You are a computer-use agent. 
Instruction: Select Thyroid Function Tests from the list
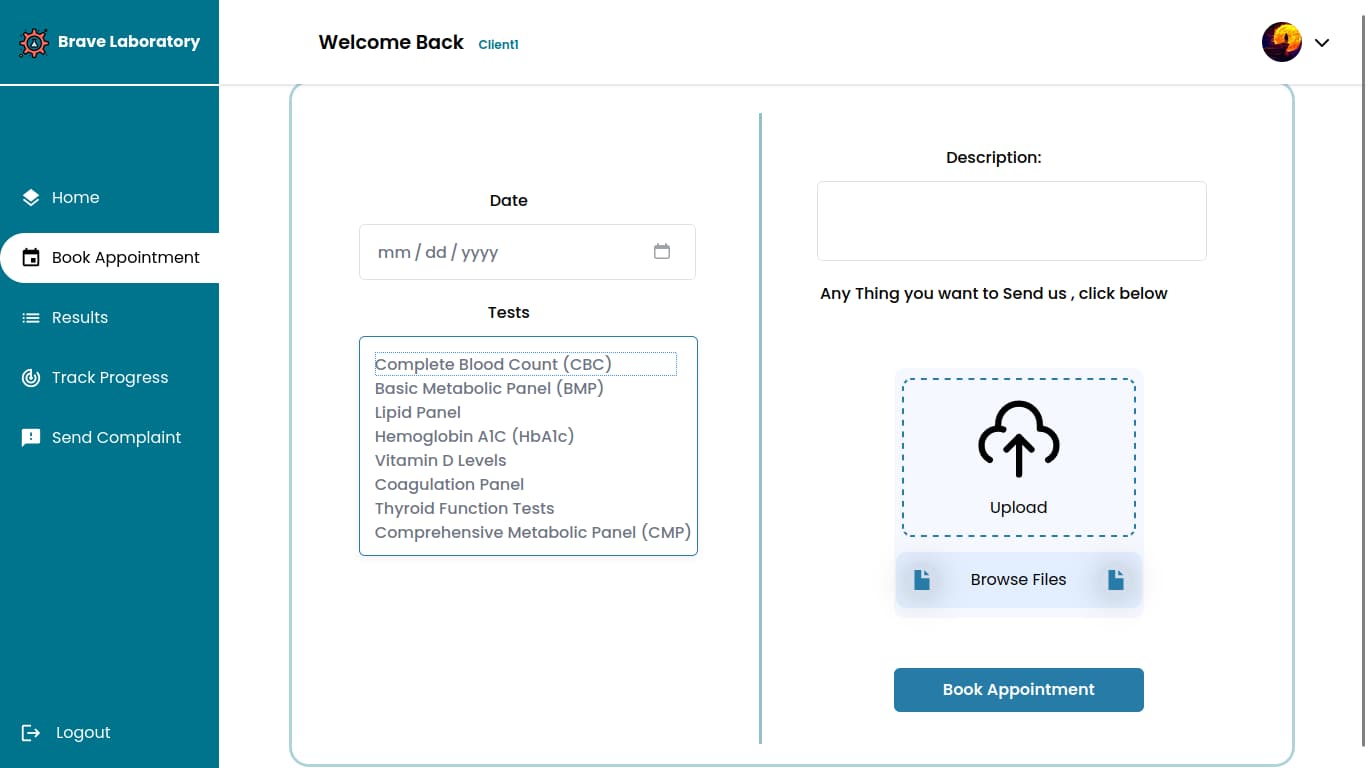point(464,508)
